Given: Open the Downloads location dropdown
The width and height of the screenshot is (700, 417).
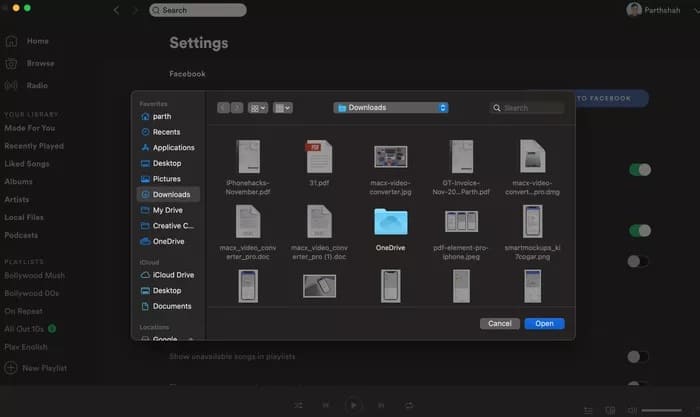Looking at the screenshot, I should coord(391,108).
